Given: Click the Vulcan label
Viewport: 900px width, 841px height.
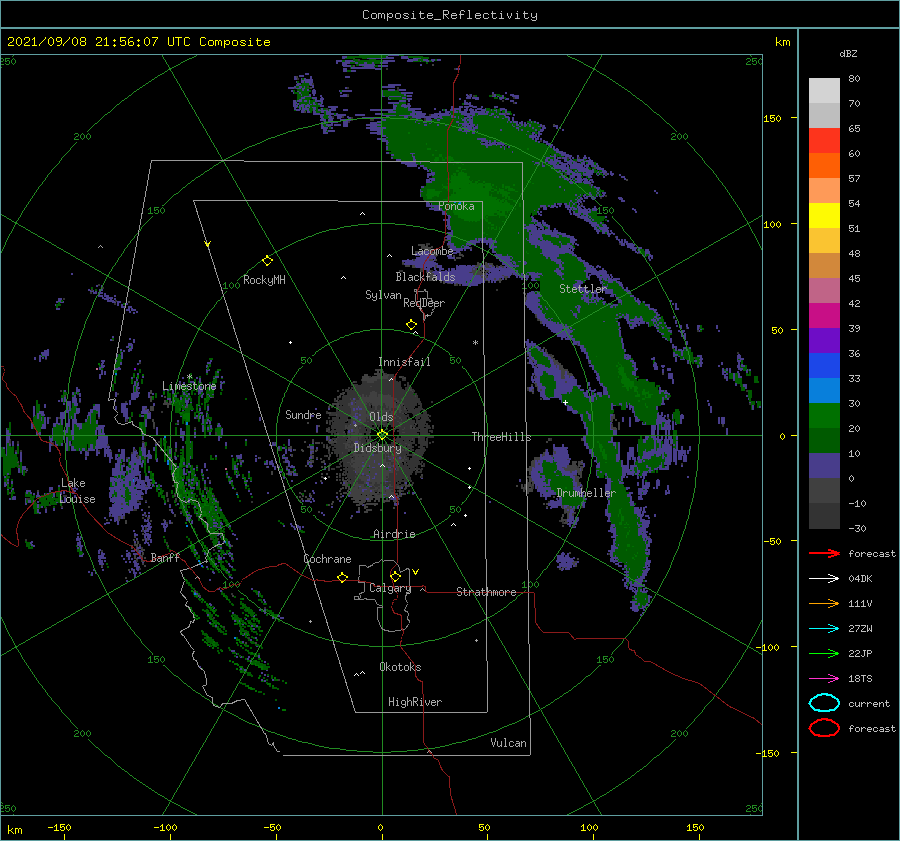Looking at the screenshot, I should click(x=509, y=743).
